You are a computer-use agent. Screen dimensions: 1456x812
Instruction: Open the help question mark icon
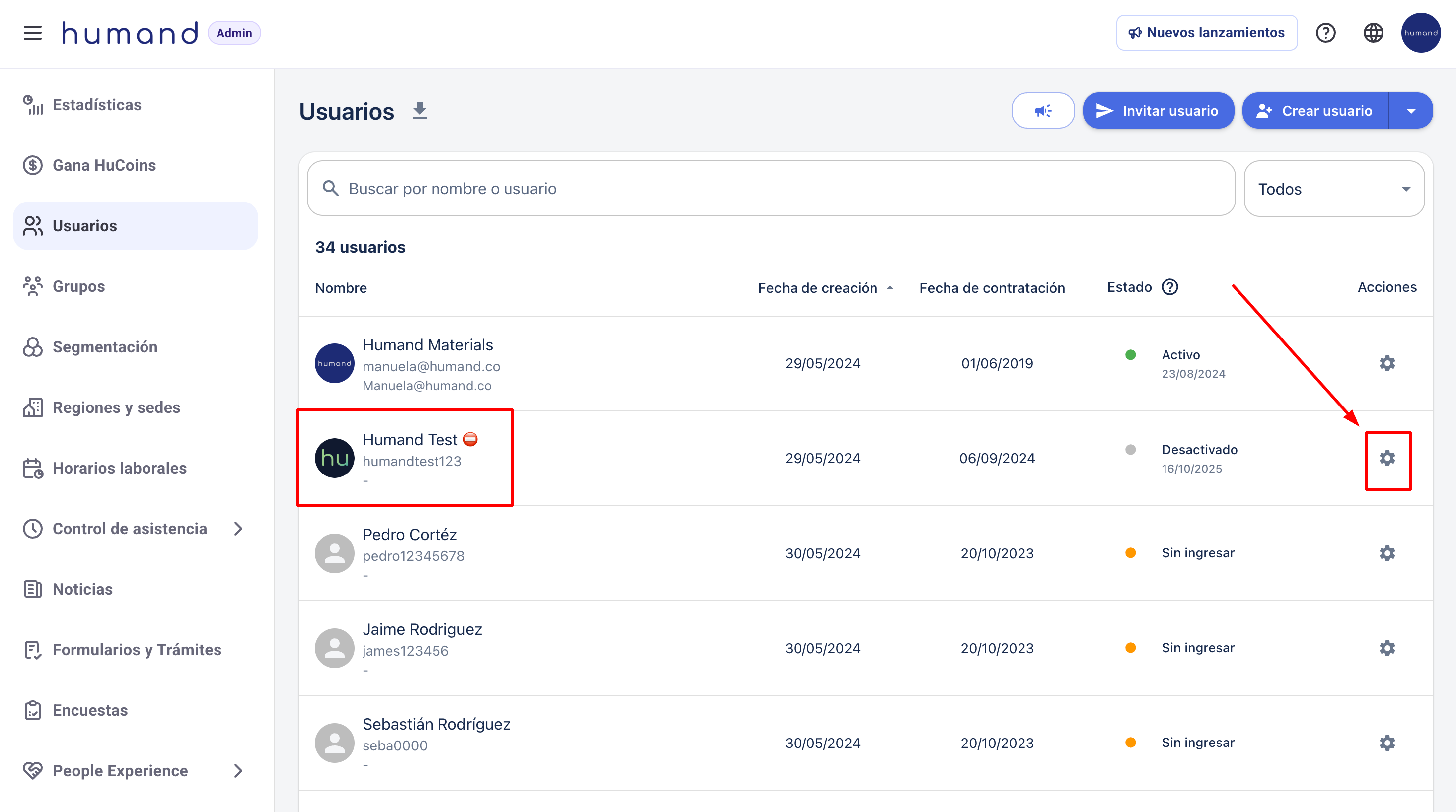pos(1325,33)
